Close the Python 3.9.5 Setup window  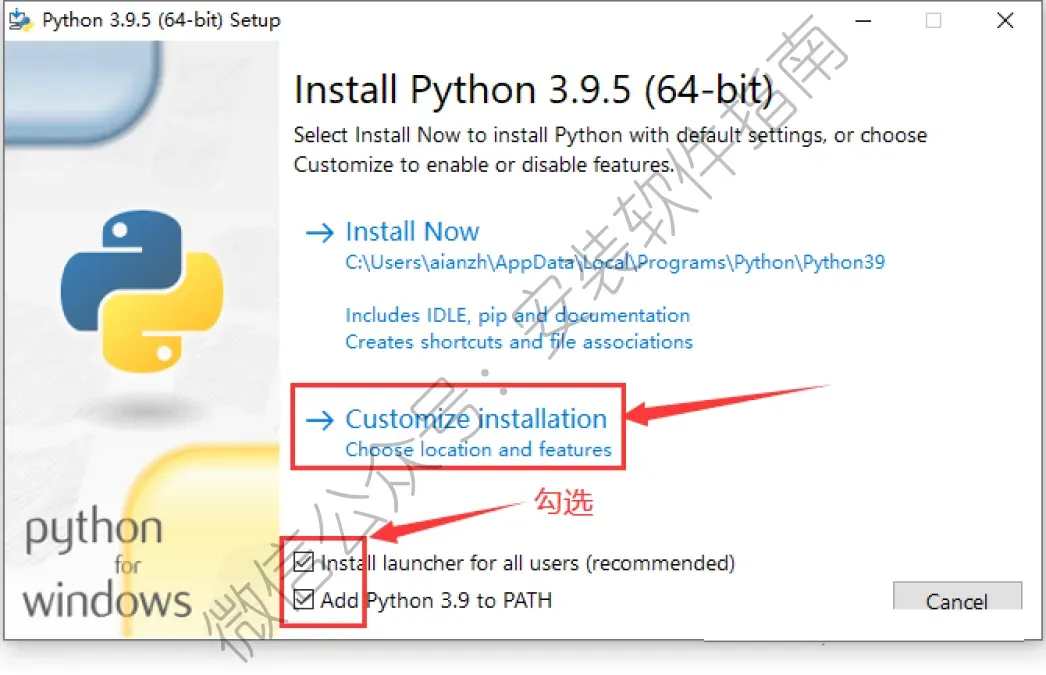point(1005,21)
